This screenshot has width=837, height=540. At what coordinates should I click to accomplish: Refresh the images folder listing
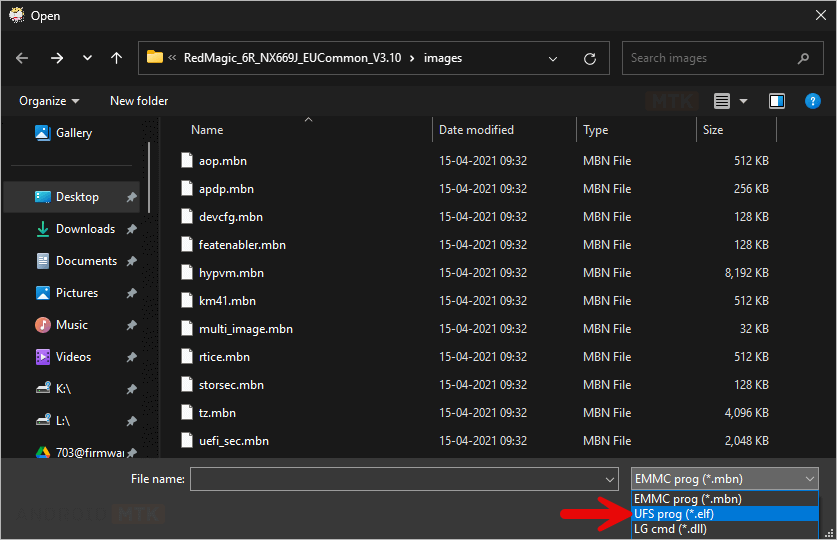(591, 58)
